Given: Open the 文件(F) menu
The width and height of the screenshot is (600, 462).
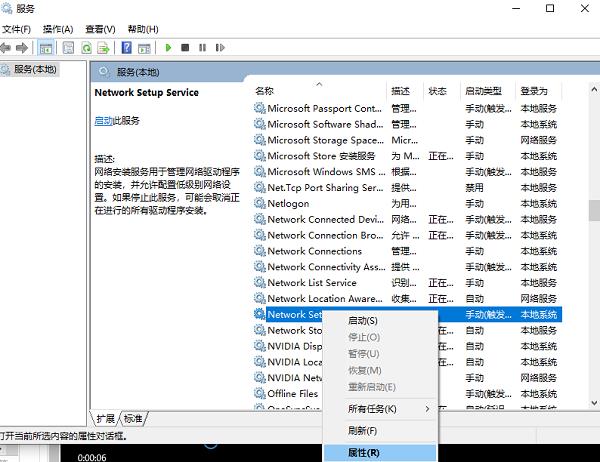Looking at the screenshot, I should 16,29.
